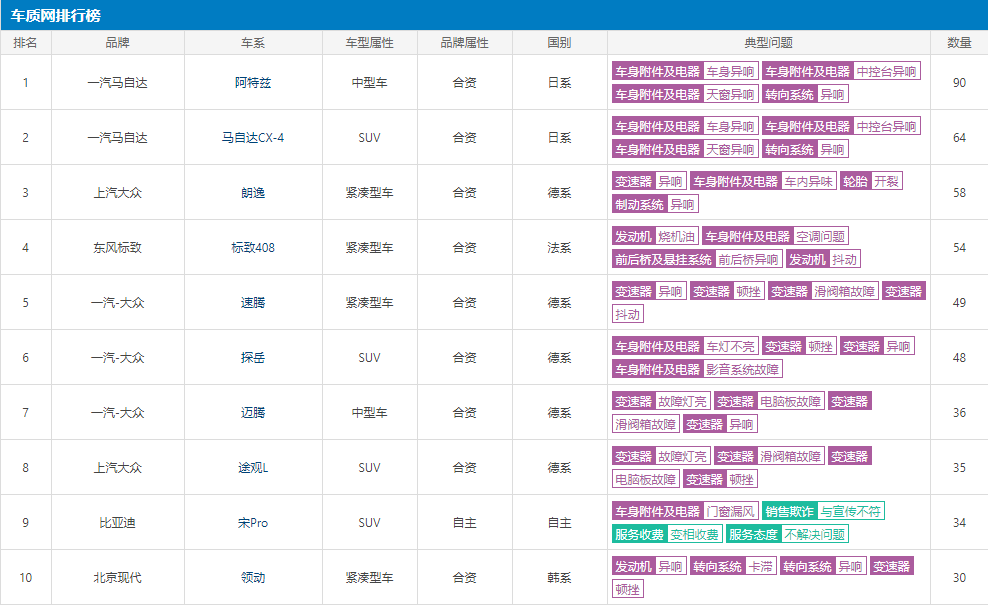Click the 数量 column header

click(959, 42)
